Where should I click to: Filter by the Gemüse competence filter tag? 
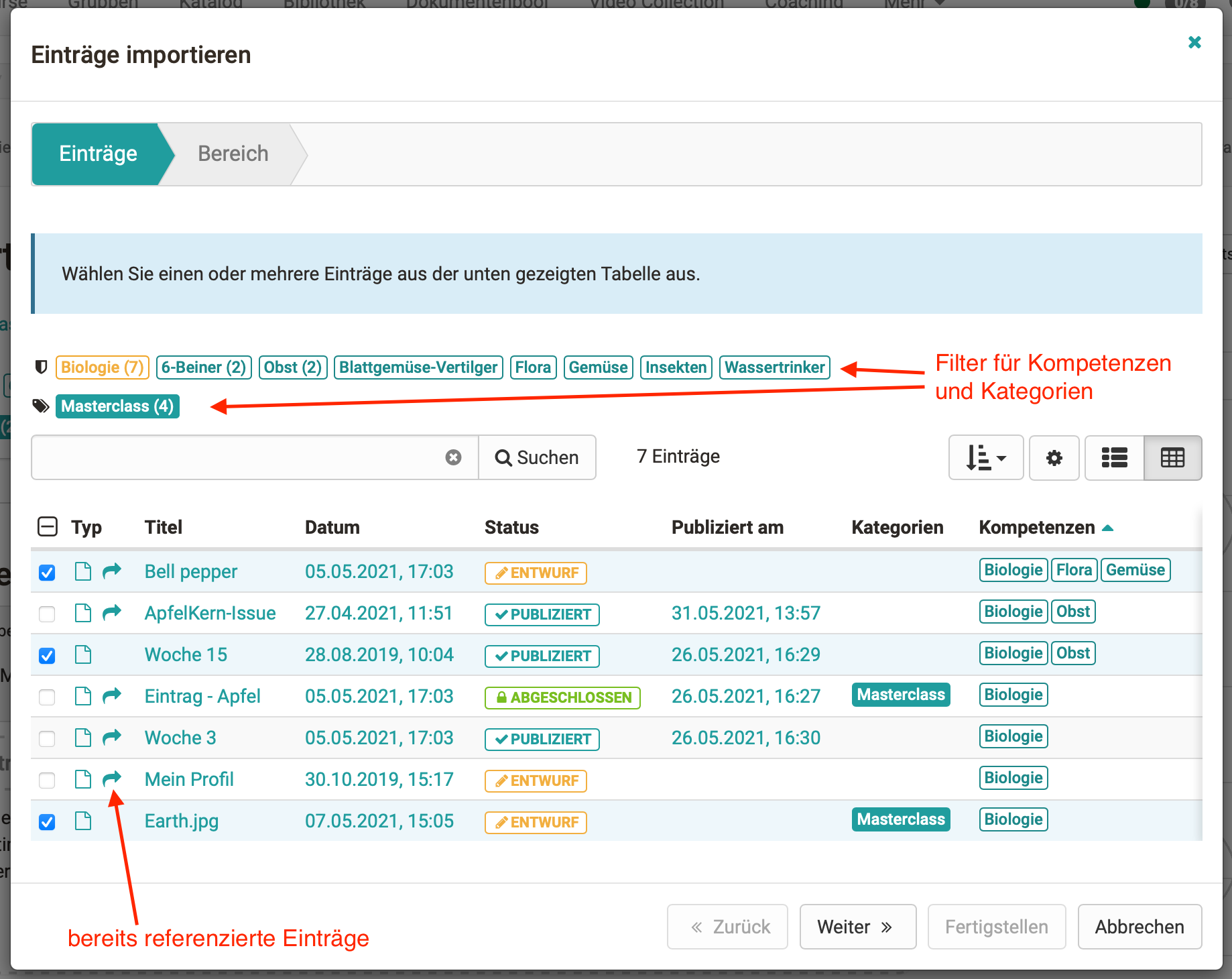599,367
